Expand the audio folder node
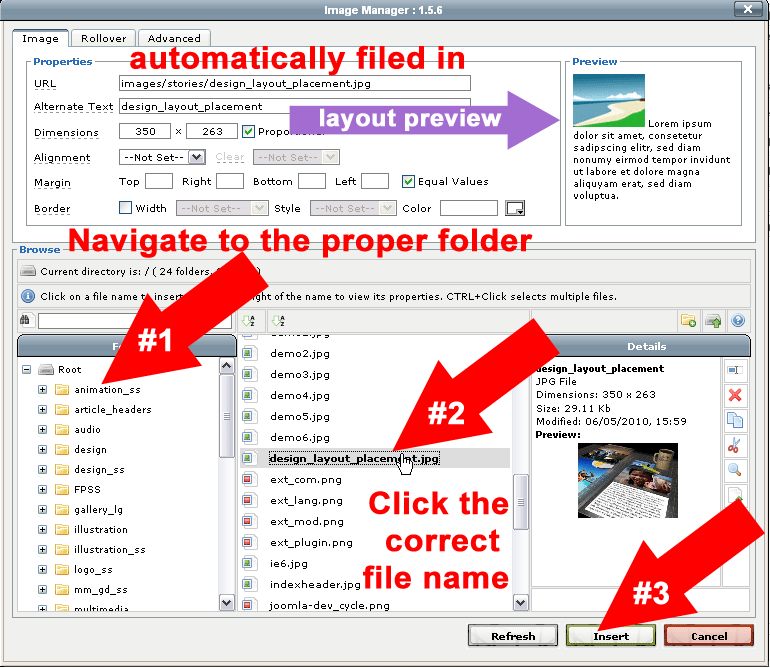 click(x=42, y=430)
